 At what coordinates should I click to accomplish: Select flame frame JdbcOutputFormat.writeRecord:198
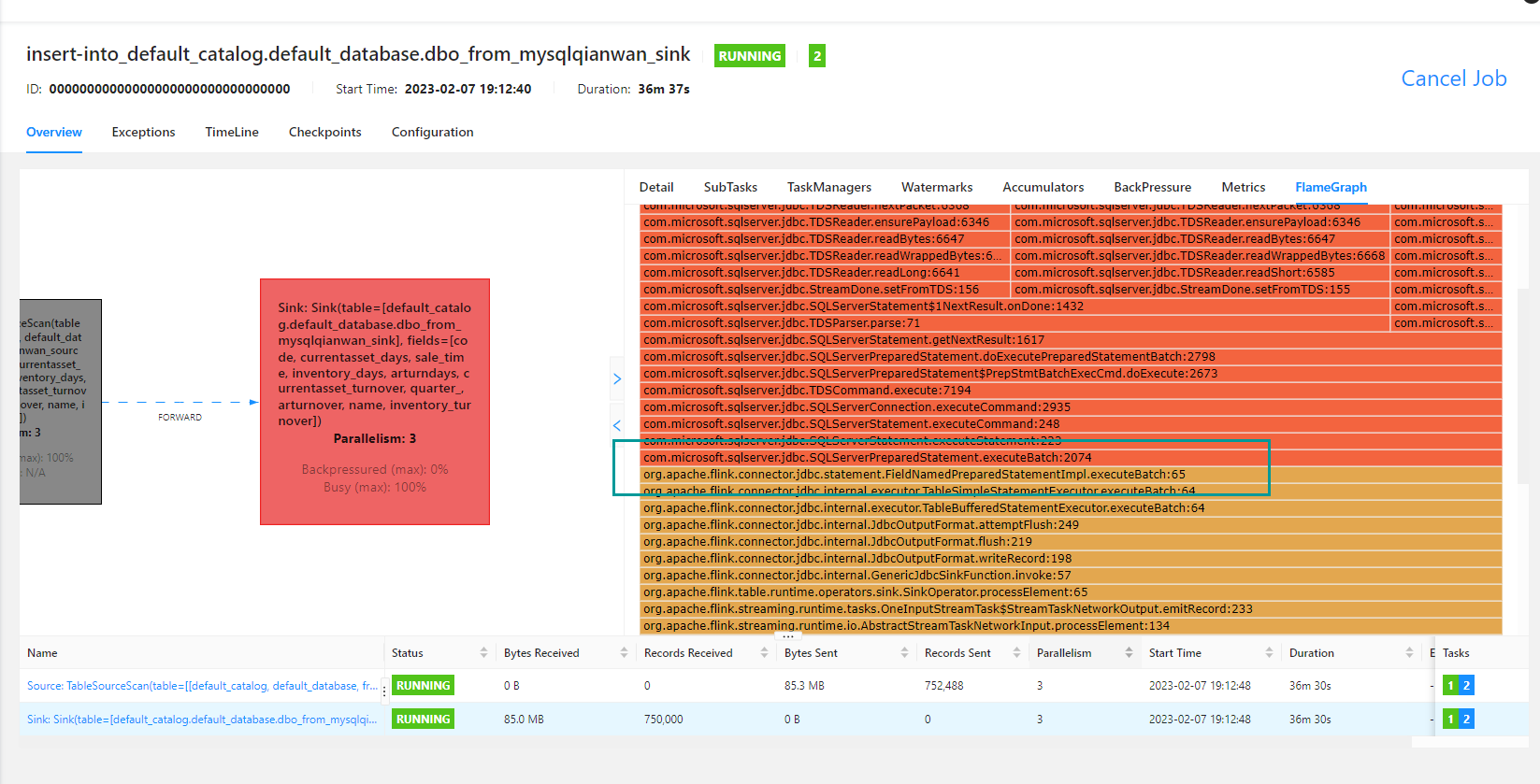click(x=1071, y=559)
